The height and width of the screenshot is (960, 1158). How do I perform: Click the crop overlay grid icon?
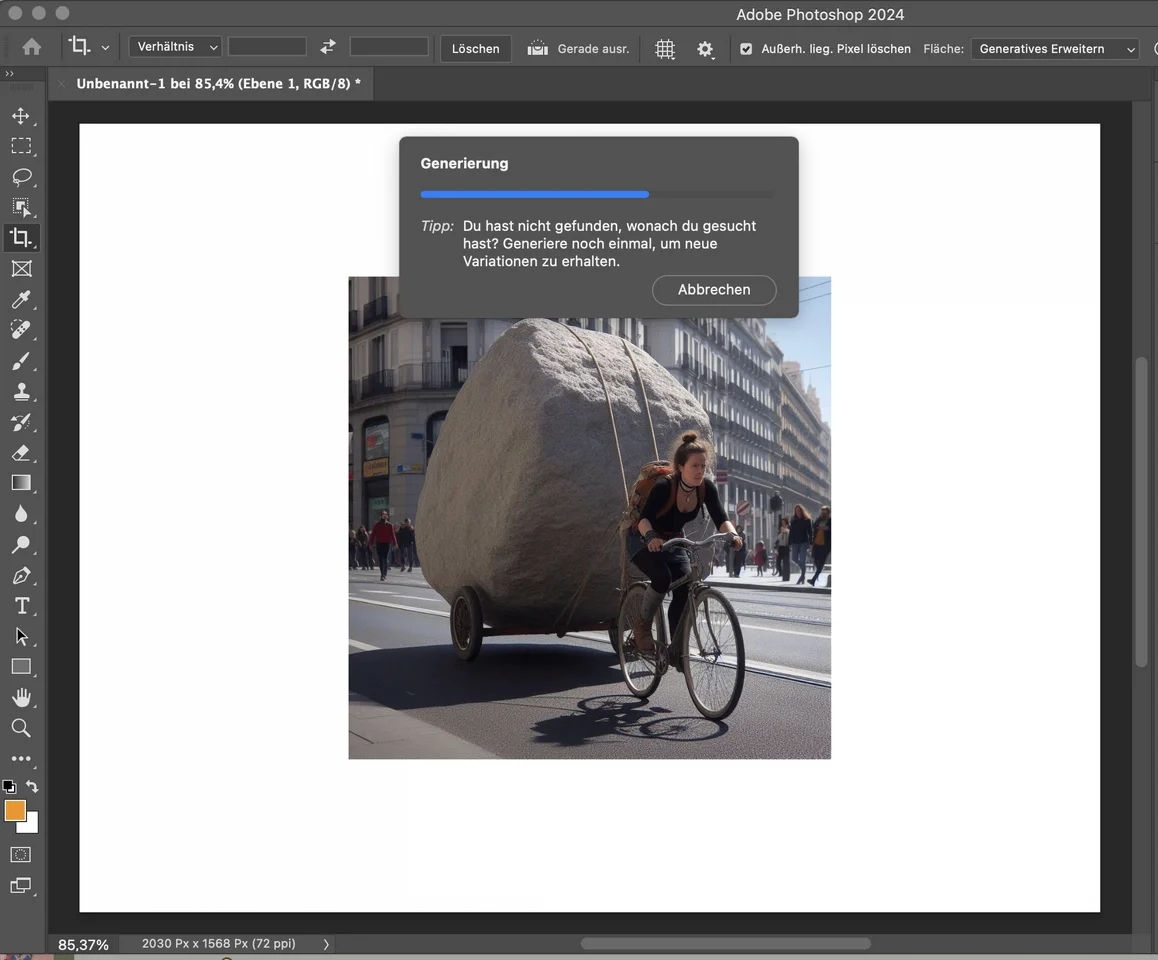(665, 49)
